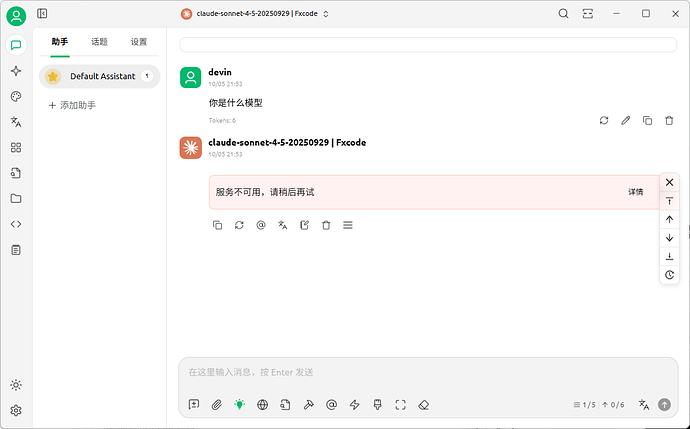This screenshot has width=690, height=429.
Task: Open the search icon in title bar
Action: coord(563,14)
